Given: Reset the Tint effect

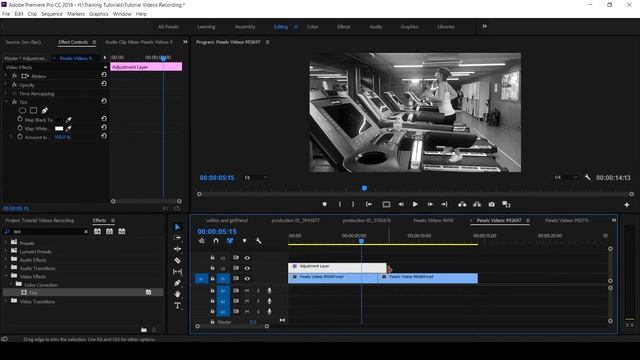Looking at the screenshot, I should [104, 101].
